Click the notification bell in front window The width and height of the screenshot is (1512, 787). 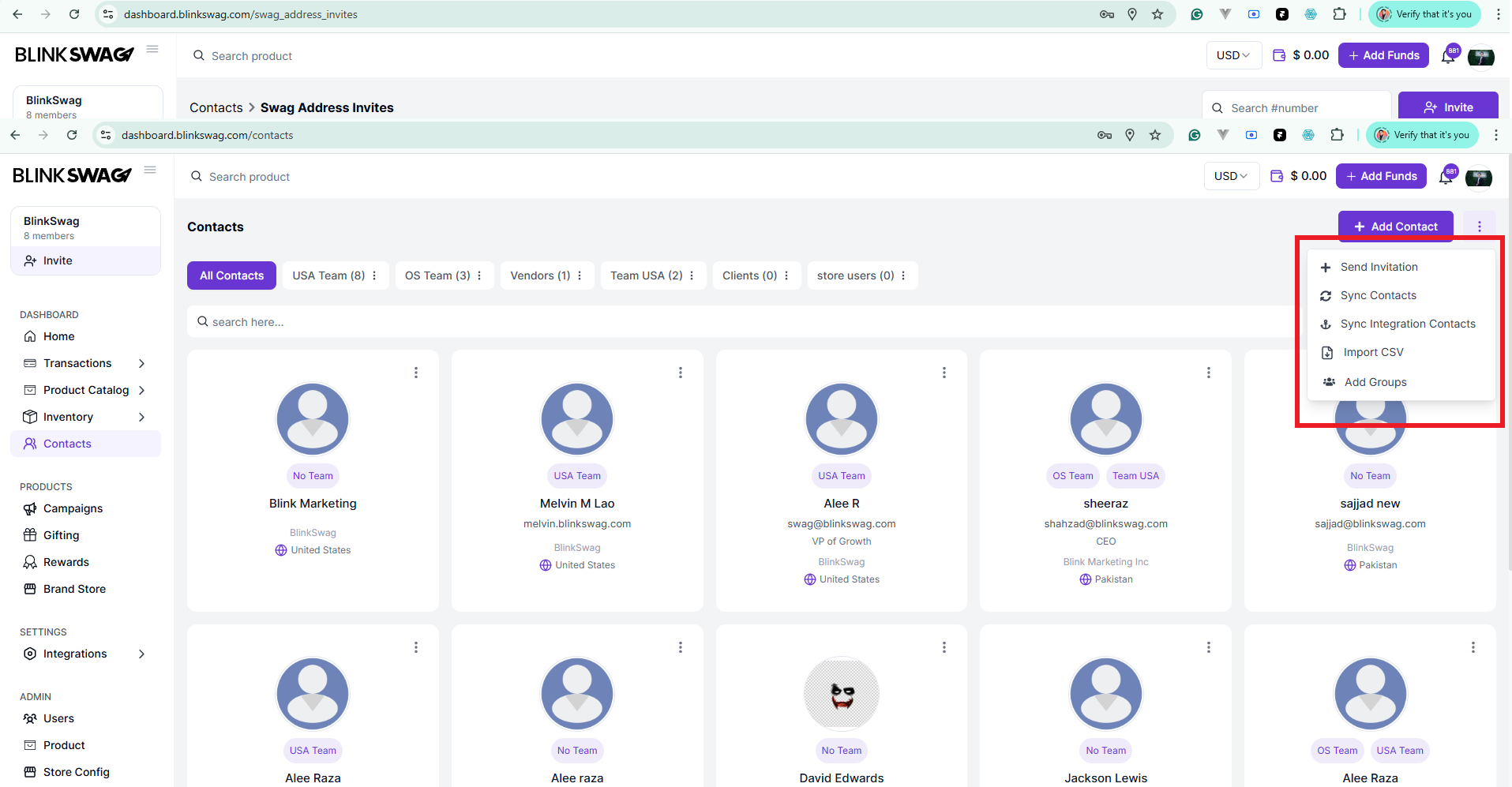(x=1446, y=178)
